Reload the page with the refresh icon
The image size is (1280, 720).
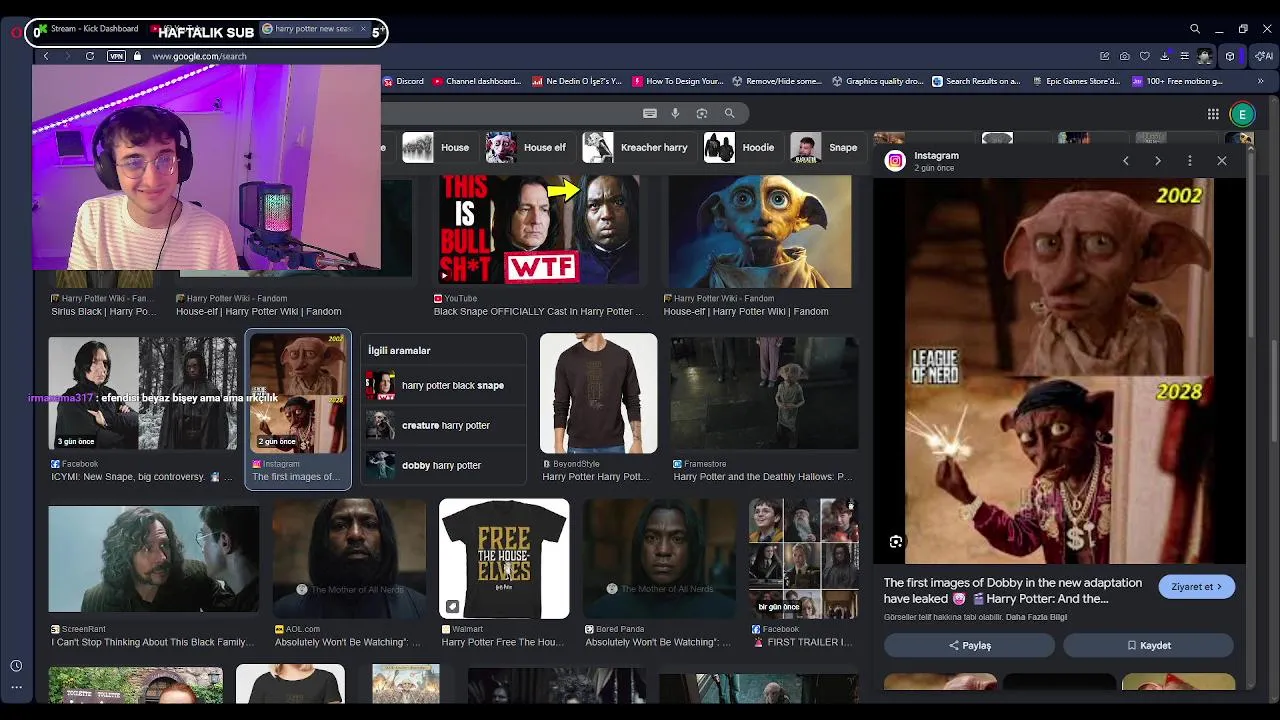(x=90, y=56)
